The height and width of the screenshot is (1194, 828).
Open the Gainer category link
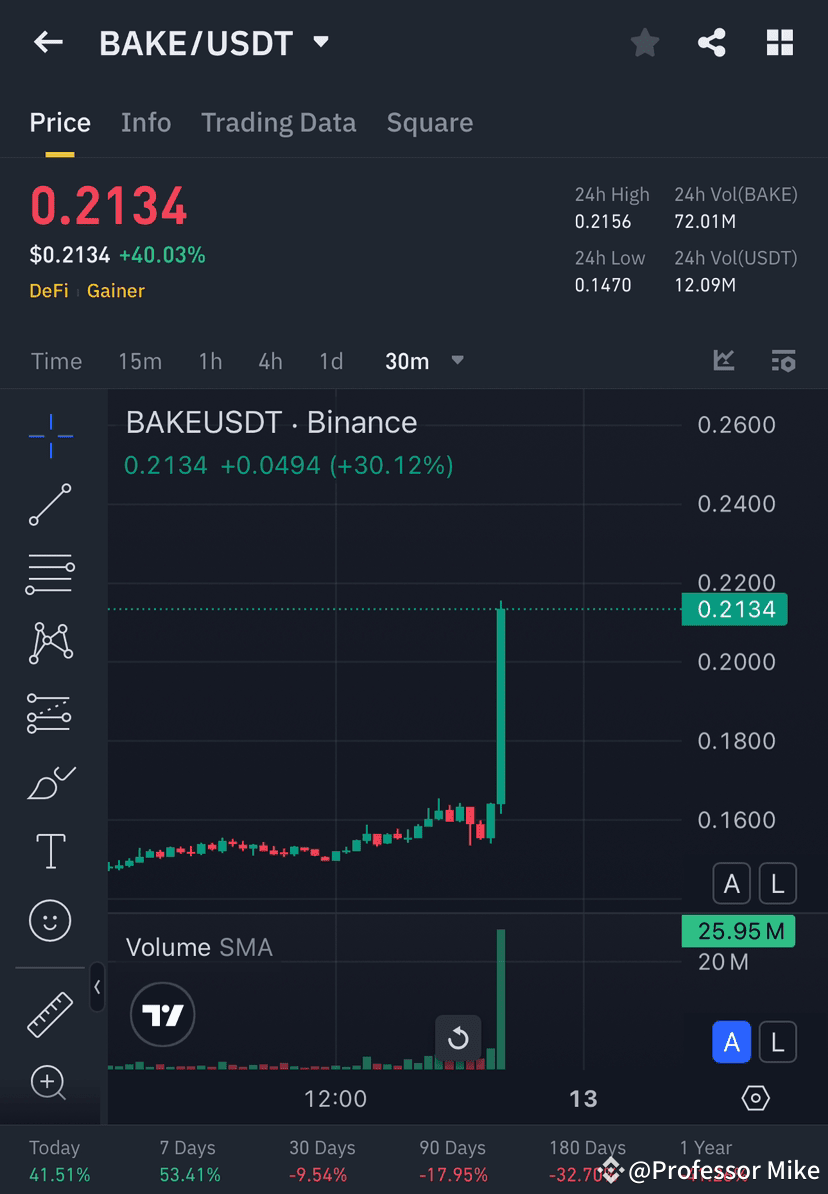(x=115, y=291)
